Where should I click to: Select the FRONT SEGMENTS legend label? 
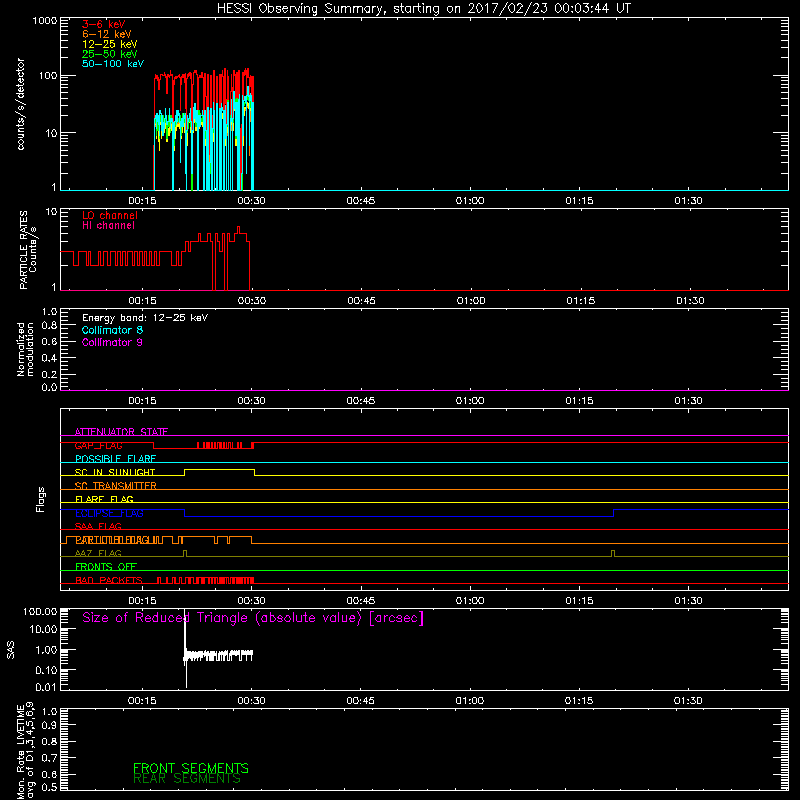coord(191,768)
